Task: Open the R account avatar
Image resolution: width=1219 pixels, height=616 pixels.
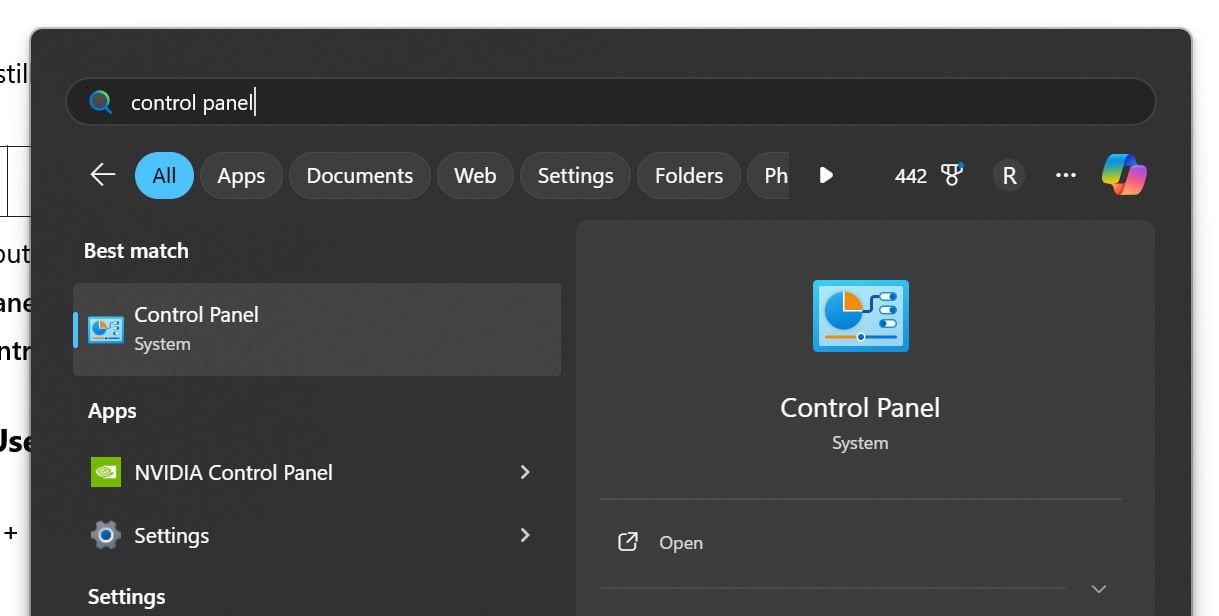Action: (x=1009, y=175)
